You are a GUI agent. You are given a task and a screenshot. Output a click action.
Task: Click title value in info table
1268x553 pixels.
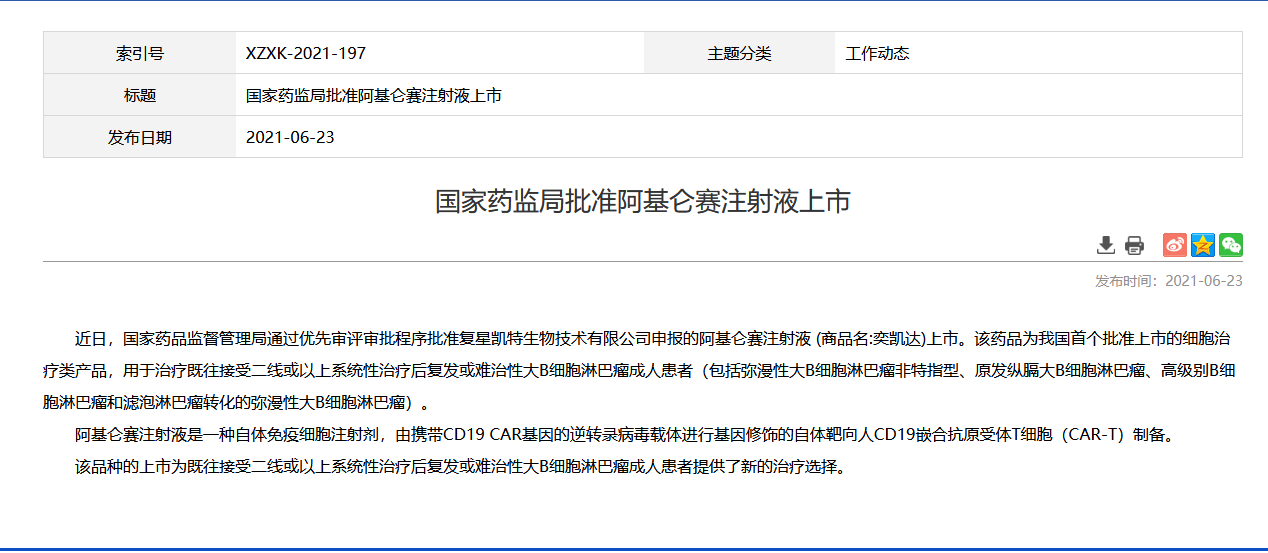point(374,96)
